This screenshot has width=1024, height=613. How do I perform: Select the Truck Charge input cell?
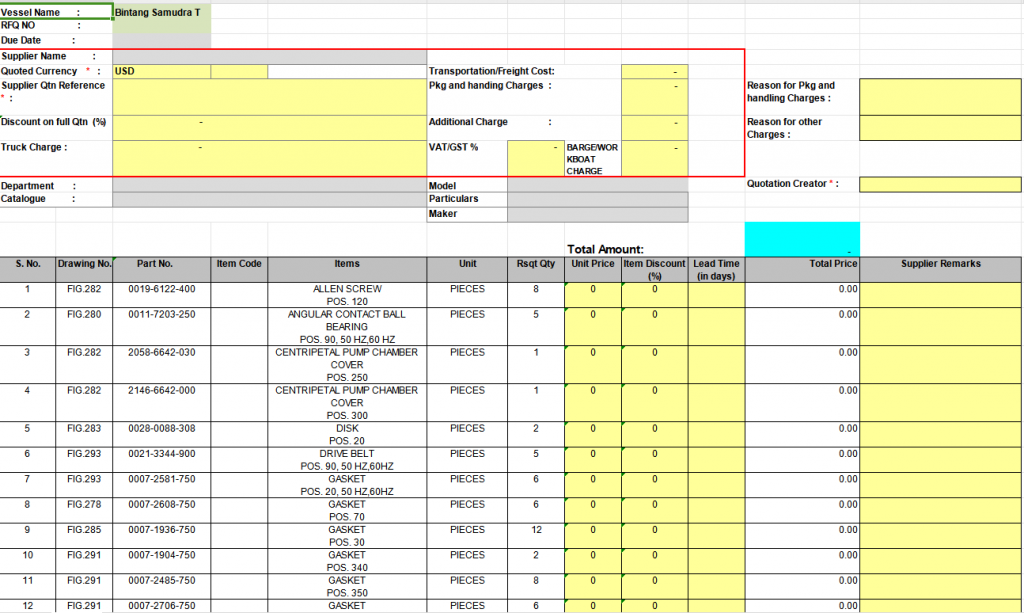pyautogui.click(x=269, y=157)
